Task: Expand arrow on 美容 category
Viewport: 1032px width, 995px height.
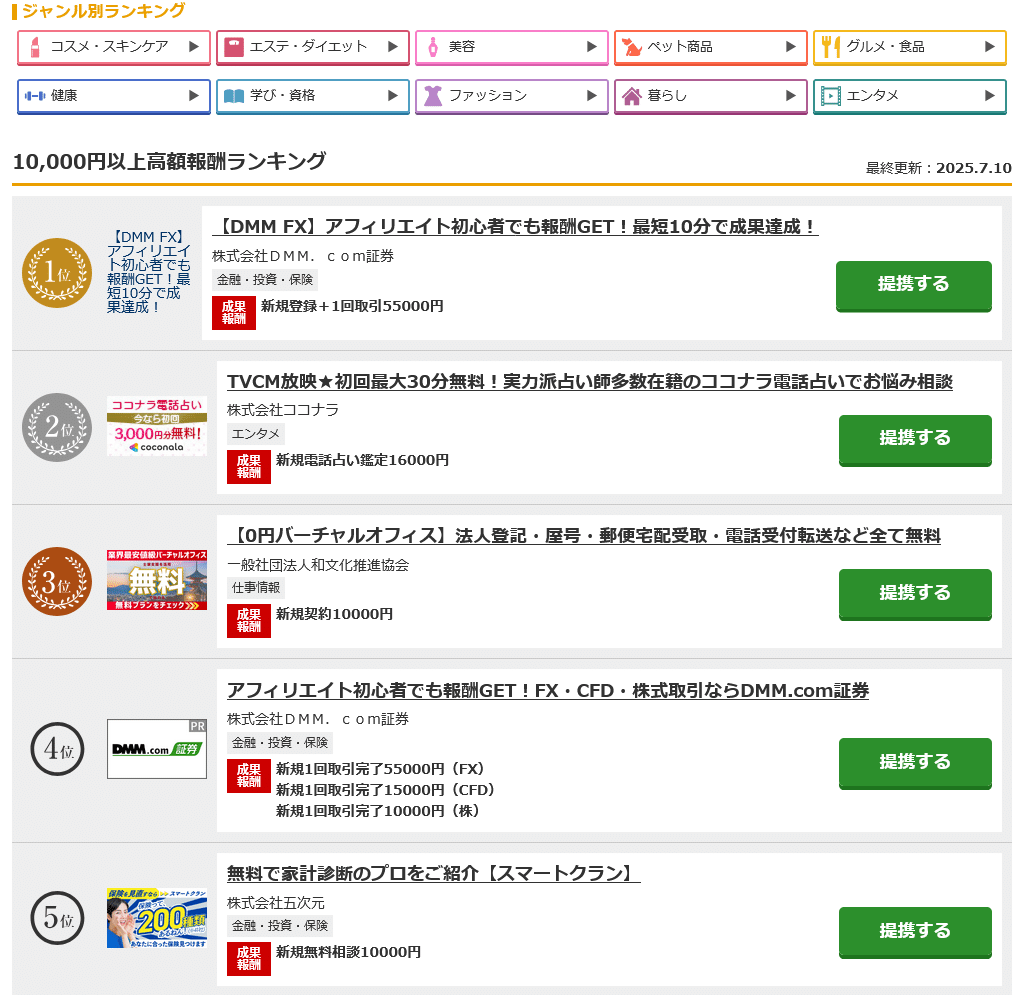Action: (592, 47)
